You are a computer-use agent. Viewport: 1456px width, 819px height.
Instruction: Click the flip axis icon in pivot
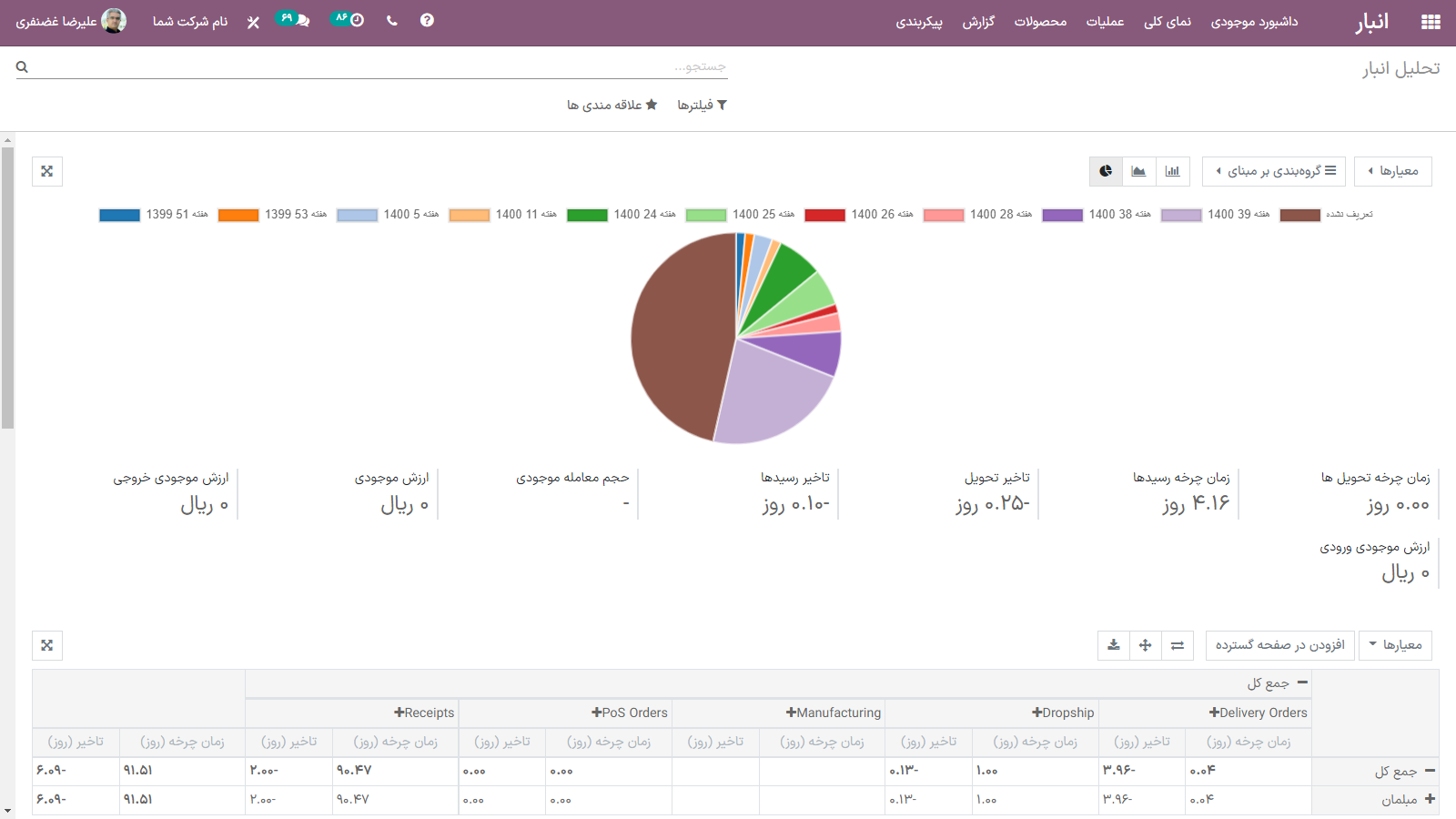coord(1178,645)
